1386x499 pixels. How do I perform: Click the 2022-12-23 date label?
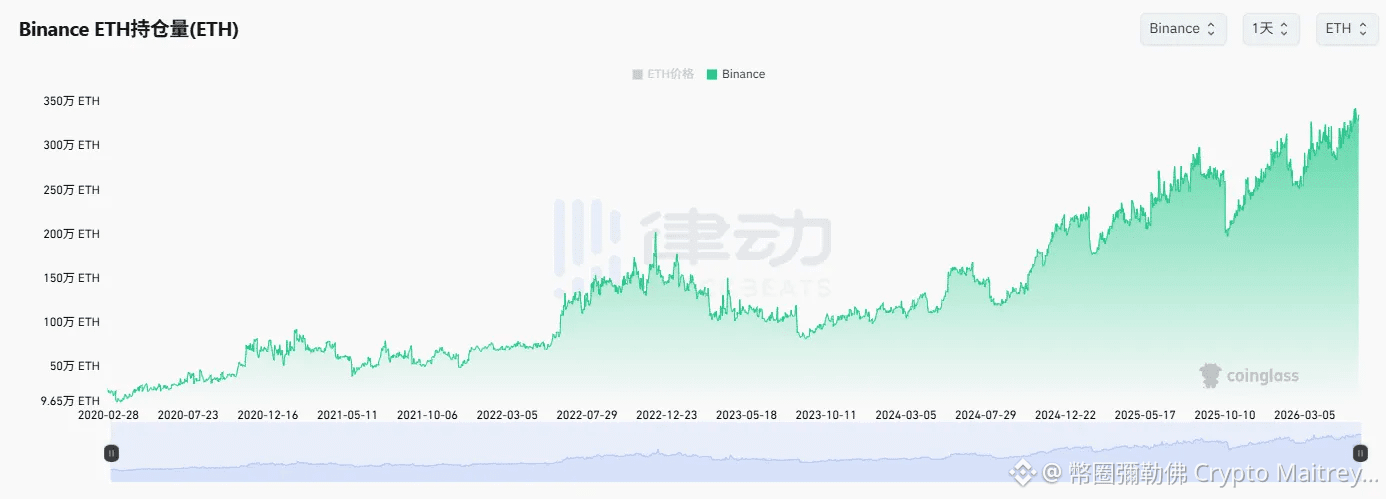(x=667, y=414)
